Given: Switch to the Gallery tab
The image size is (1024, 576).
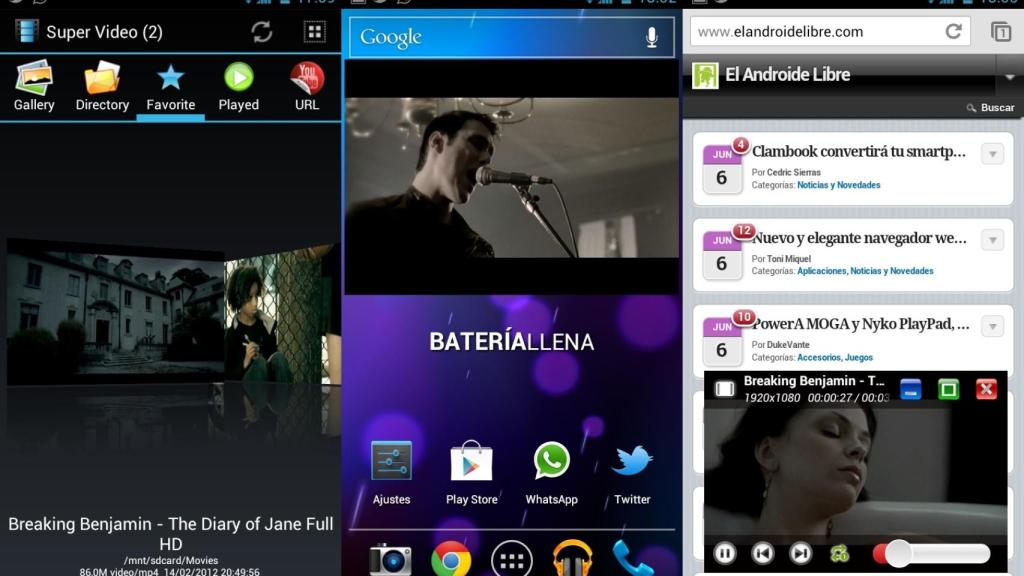Looking at the screenshot, I should (x=33, y=86).
